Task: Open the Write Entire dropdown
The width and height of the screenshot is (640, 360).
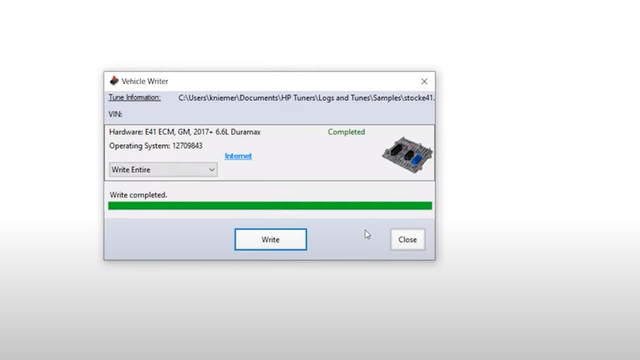Action: (163, 170)
